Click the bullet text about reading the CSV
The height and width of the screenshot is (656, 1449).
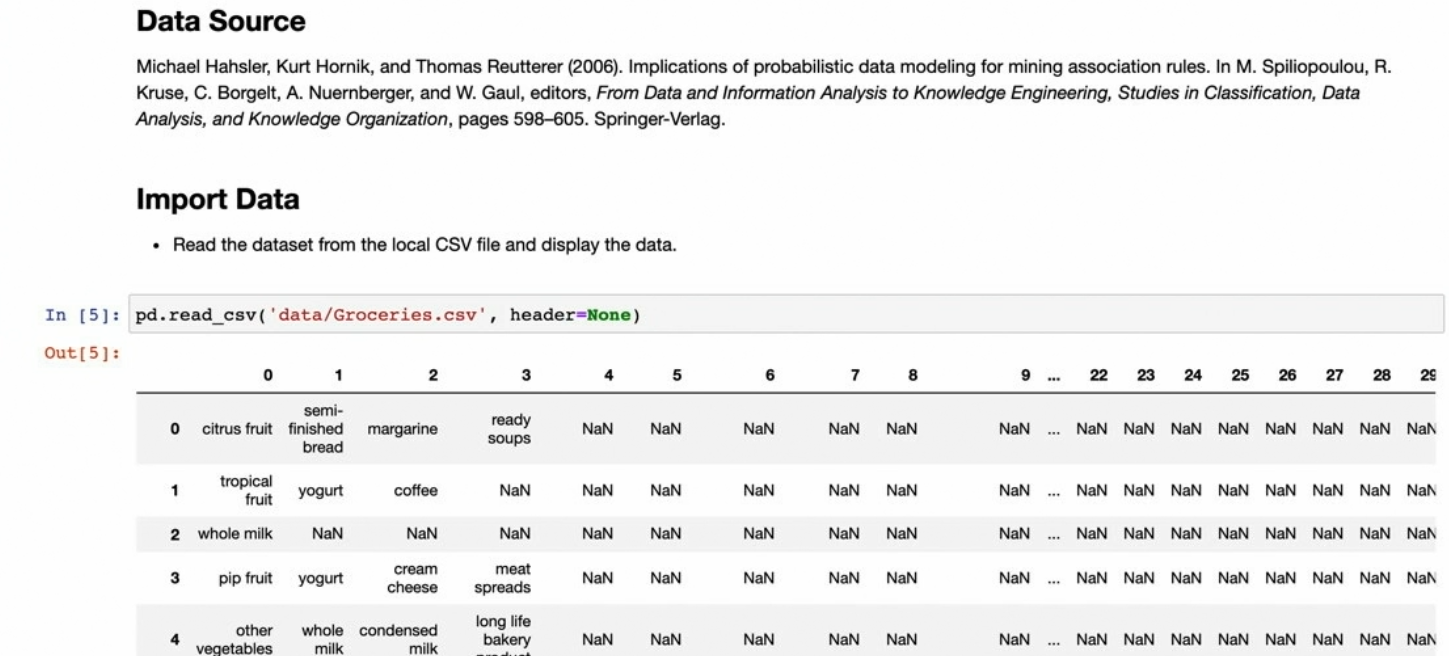[425, 245]
